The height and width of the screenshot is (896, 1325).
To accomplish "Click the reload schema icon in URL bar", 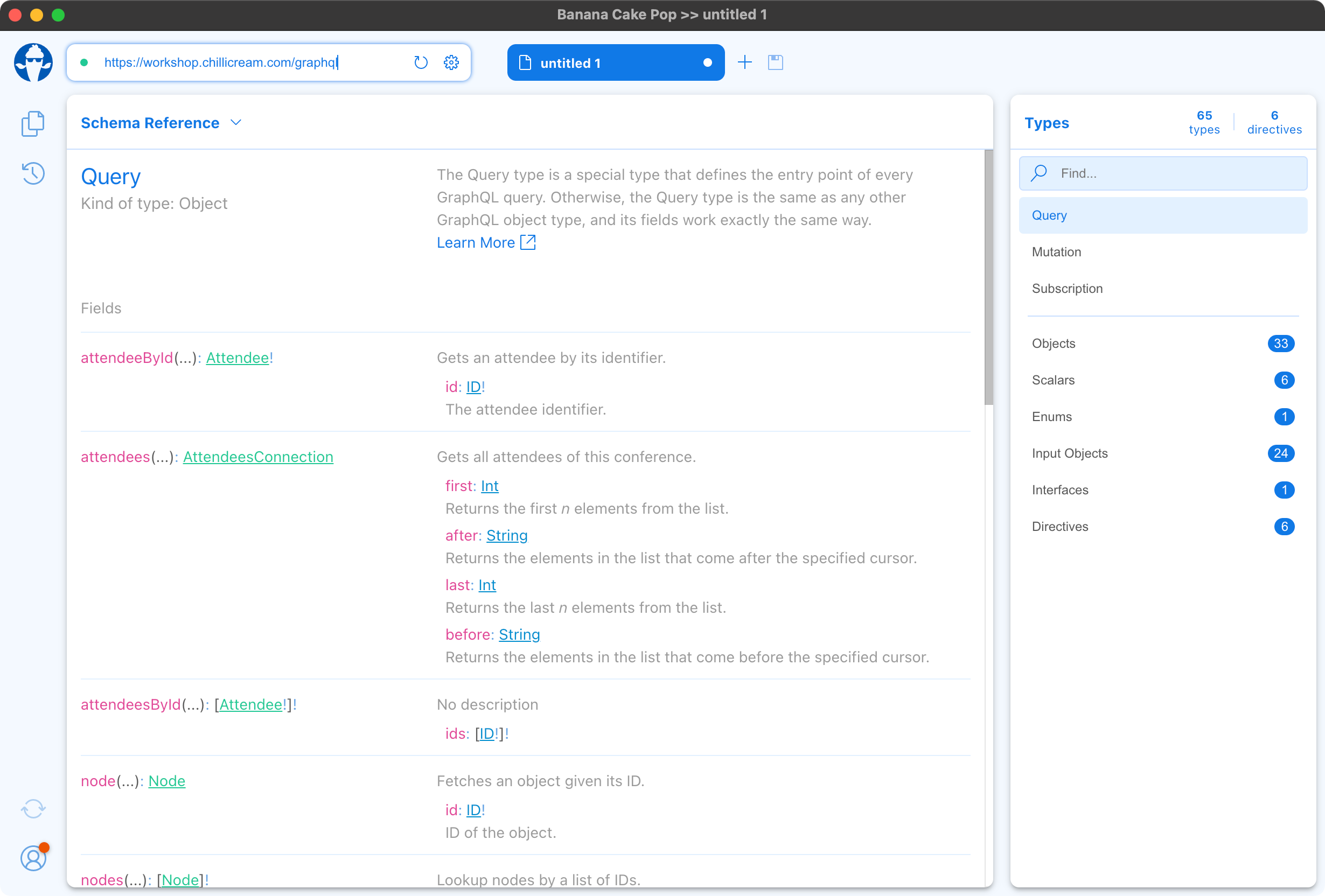I will click(421, 62).
